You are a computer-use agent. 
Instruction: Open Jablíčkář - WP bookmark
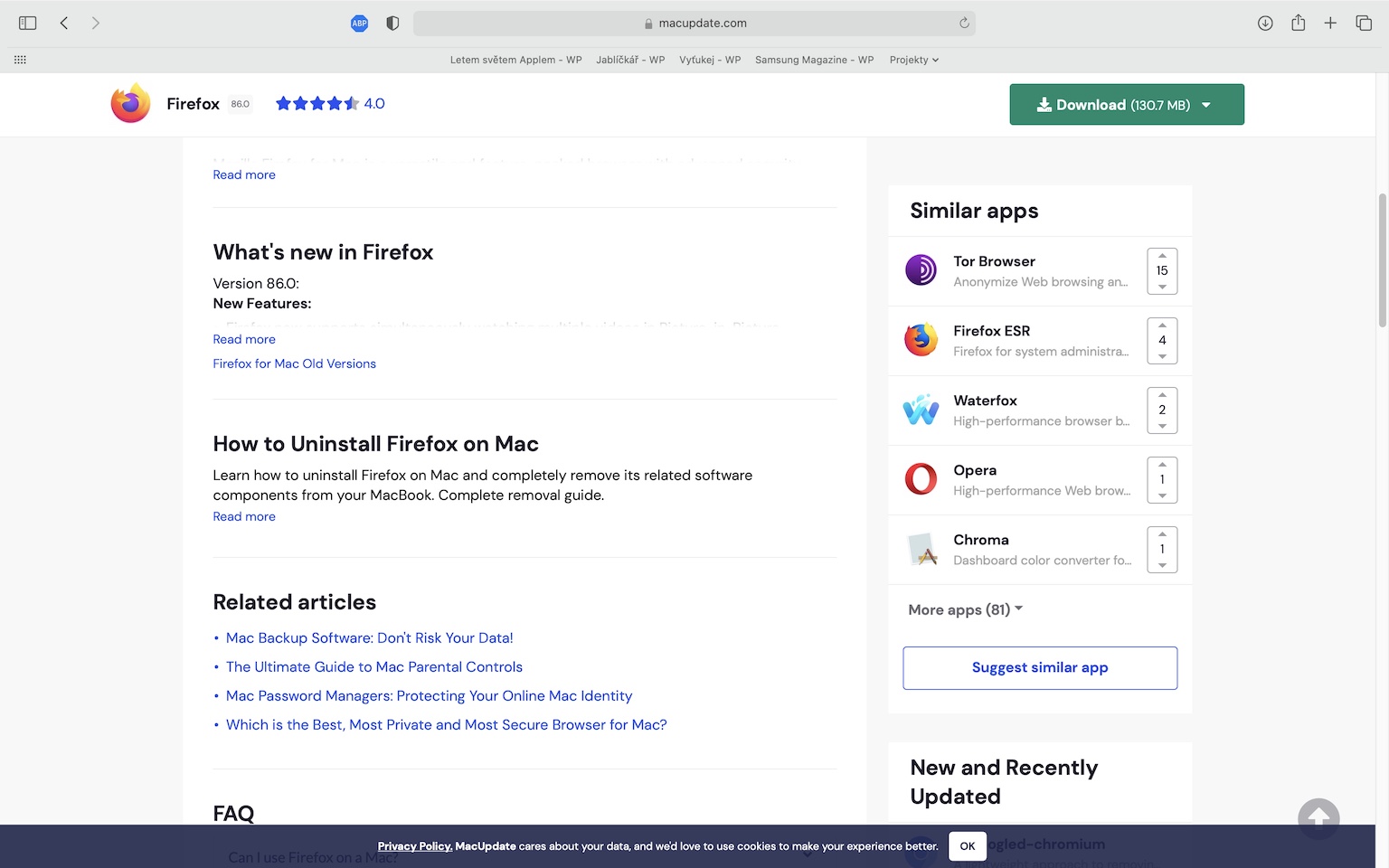tap(630, 60)
